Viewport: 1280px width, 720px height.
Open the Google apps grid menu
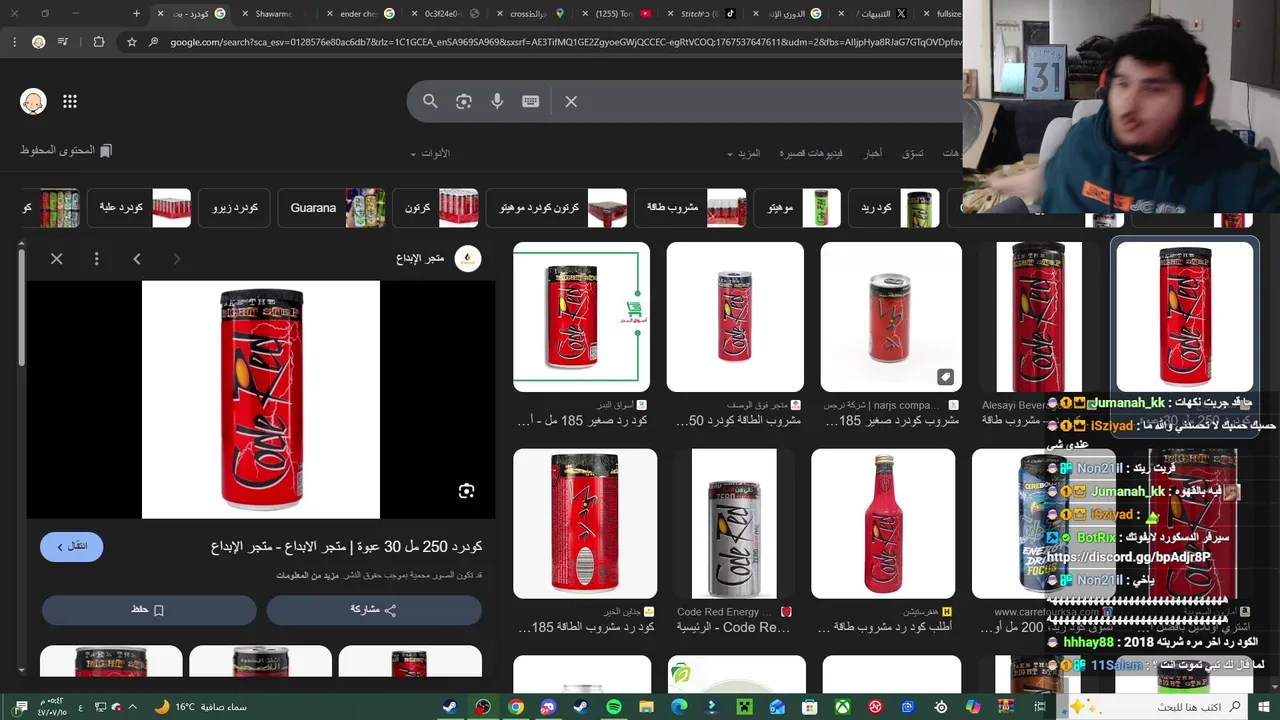(70, 101)
